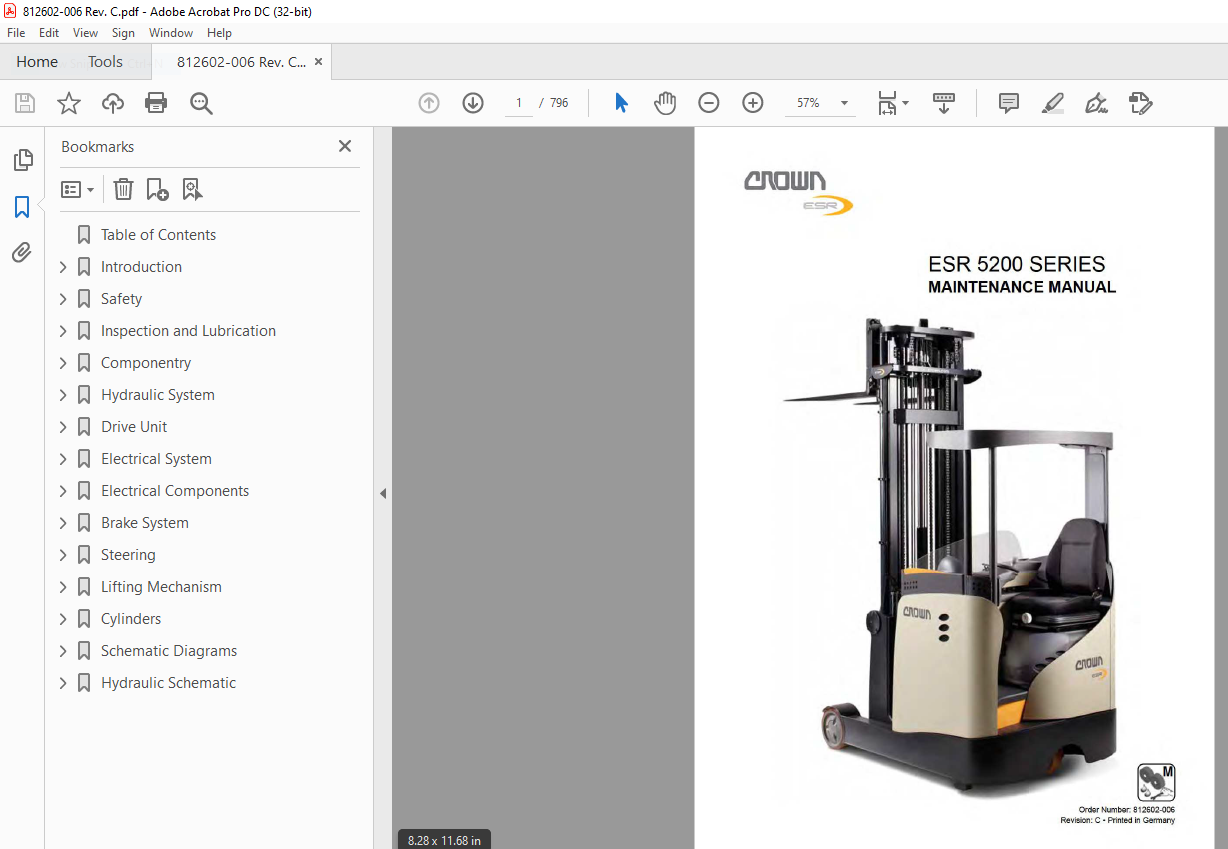Image resolution: width=1228 pixels, height=849 pixels.
Task: Expand the Inspection and Lubrication bookmark
Action: 63,331
